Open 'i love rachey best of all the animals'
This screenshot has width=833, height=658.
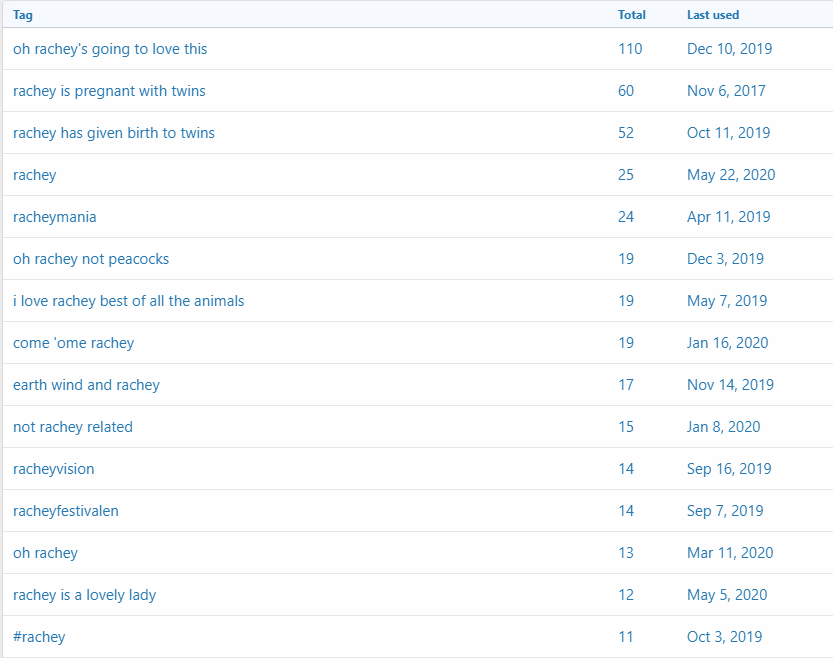tap(129, 301)
